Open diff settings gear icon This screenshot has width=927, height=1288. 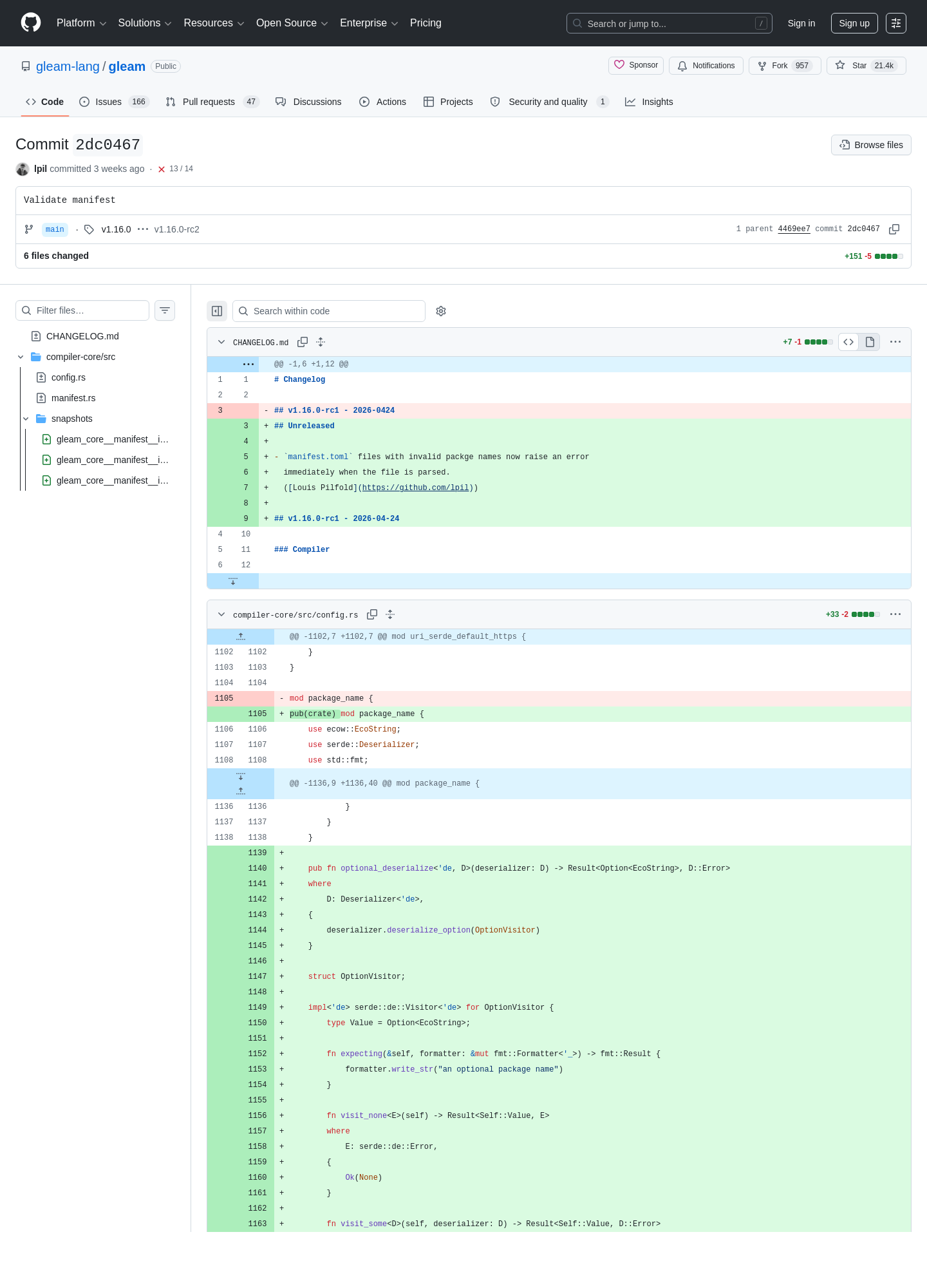tap(441, 311)
